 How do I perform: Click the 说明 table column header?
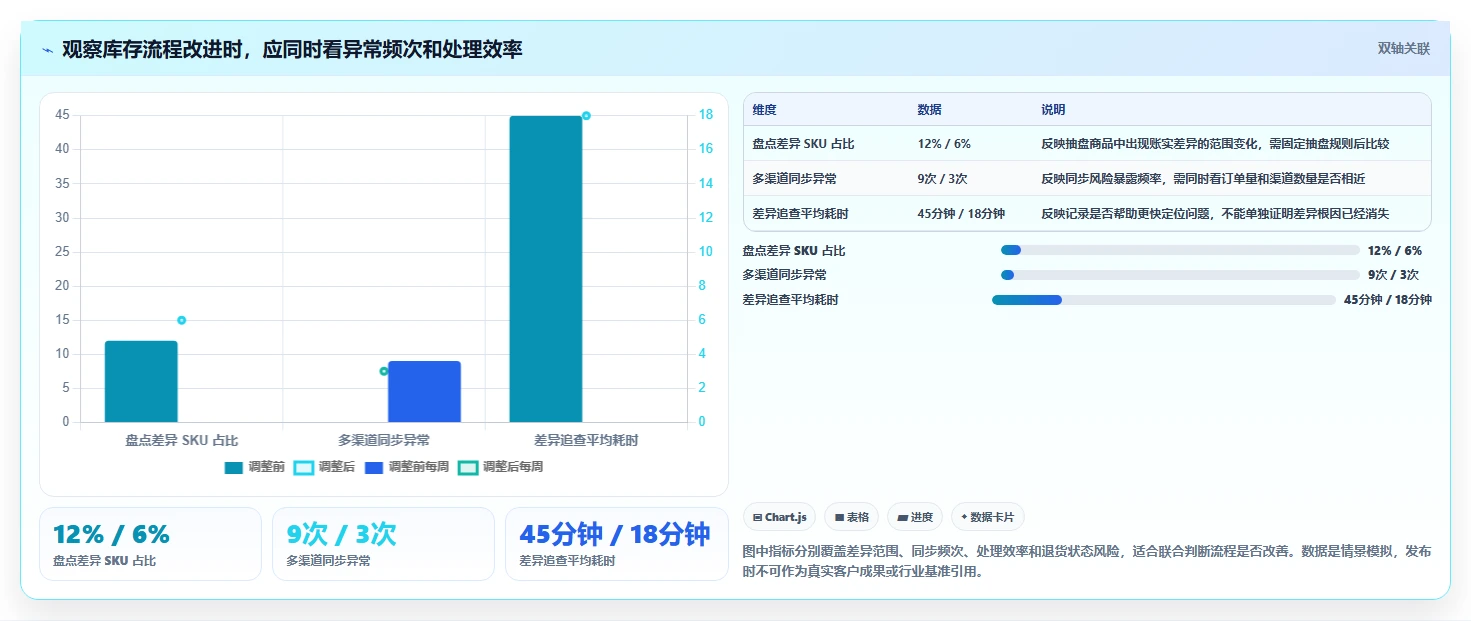1053,110
